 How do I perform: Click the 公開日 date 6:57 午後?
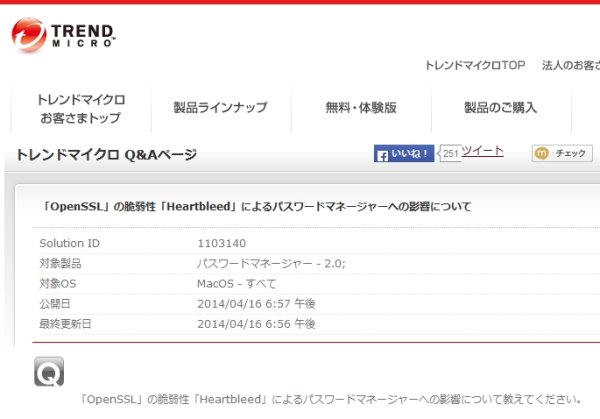tap(257, 303)
